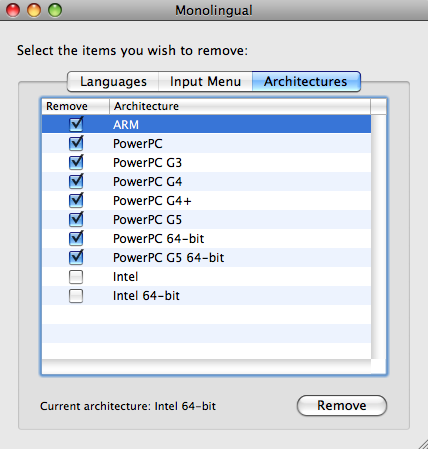This screenshot has width=428, height=449.
Task: Select the PowerPC G5 row label
Action: (x=147, y=220)
